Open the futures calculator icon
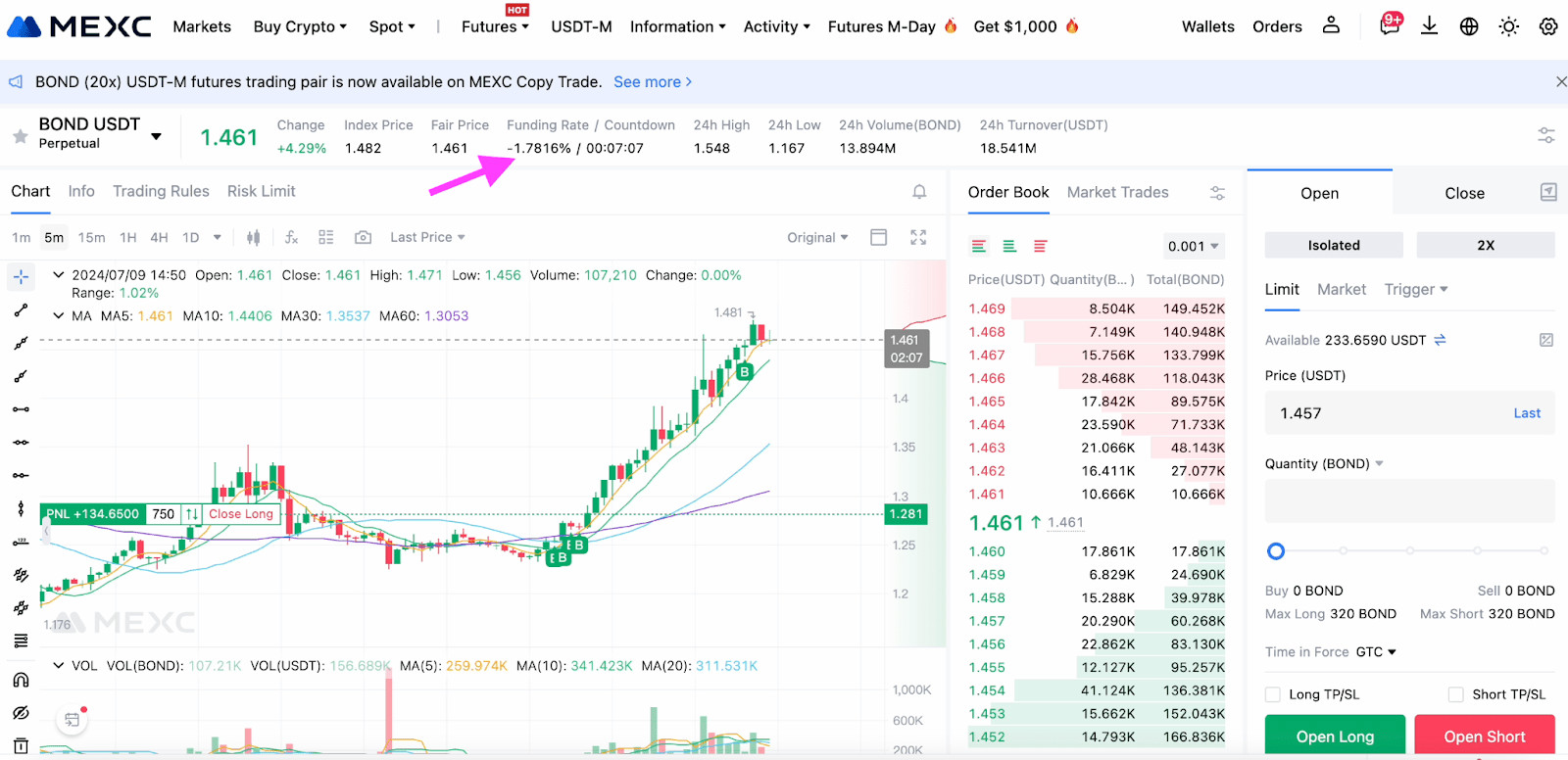Image resolution: width=1568 pixels, height=760 pixels. 1546,340
